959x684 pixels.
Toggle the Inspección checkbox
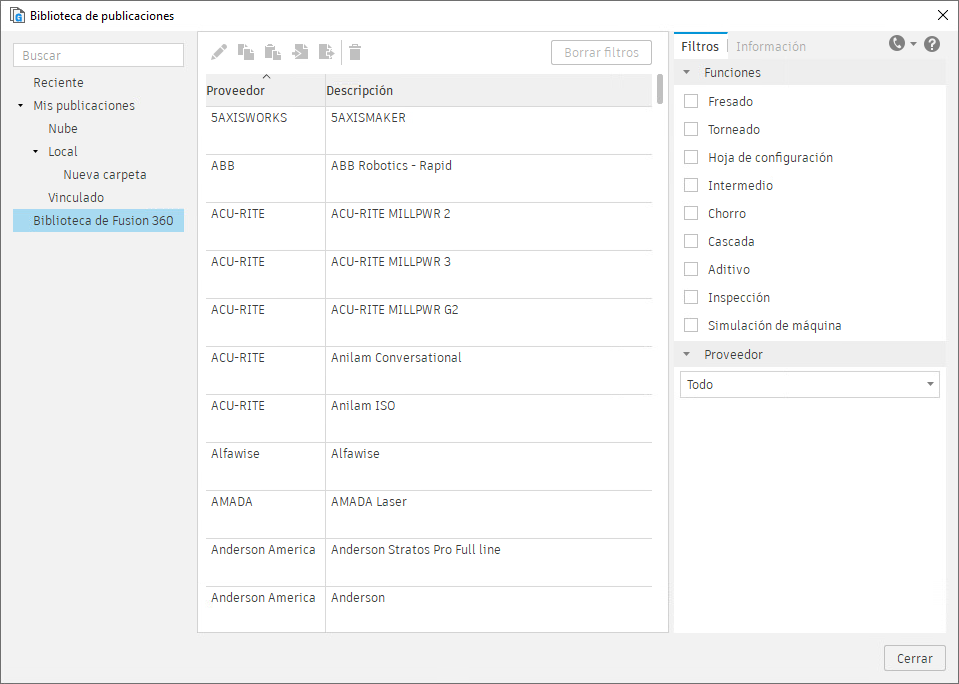(x=691, y=297)
